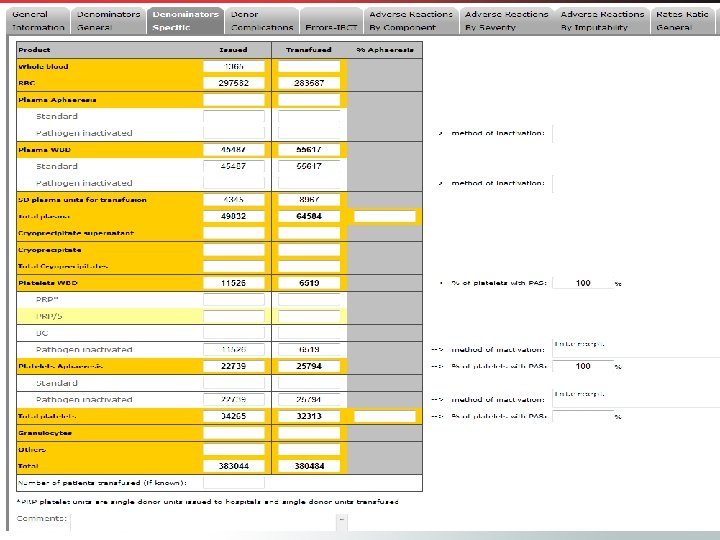
Task: Click Plasma Apheresis Issued field
Action: pos(234,100)
